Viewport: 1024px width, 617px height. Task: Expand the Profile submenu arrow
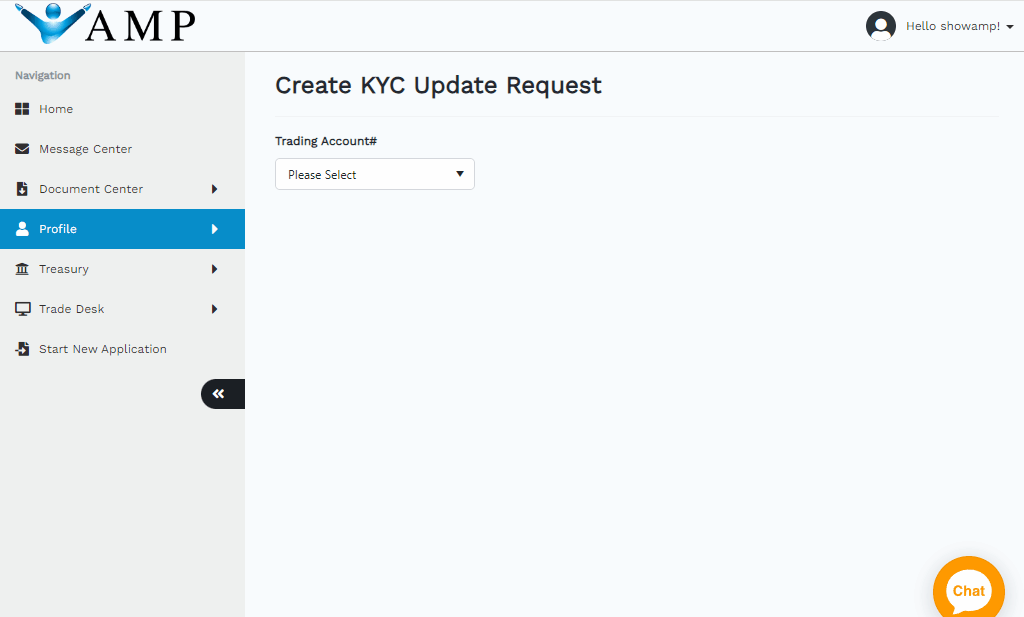[214, 229]
